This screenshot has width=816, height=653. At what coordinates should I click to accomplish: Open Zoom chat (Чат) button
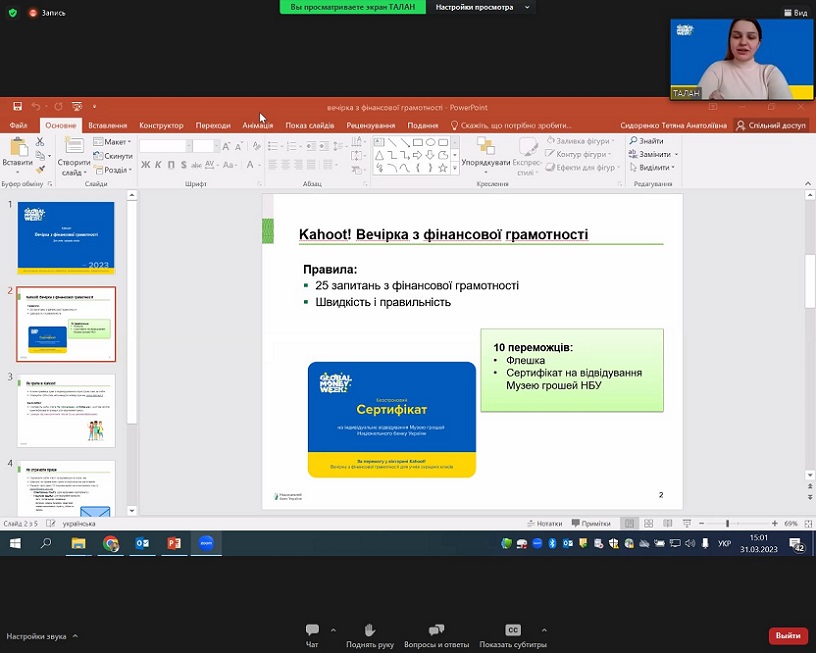(x=312, y=636)
